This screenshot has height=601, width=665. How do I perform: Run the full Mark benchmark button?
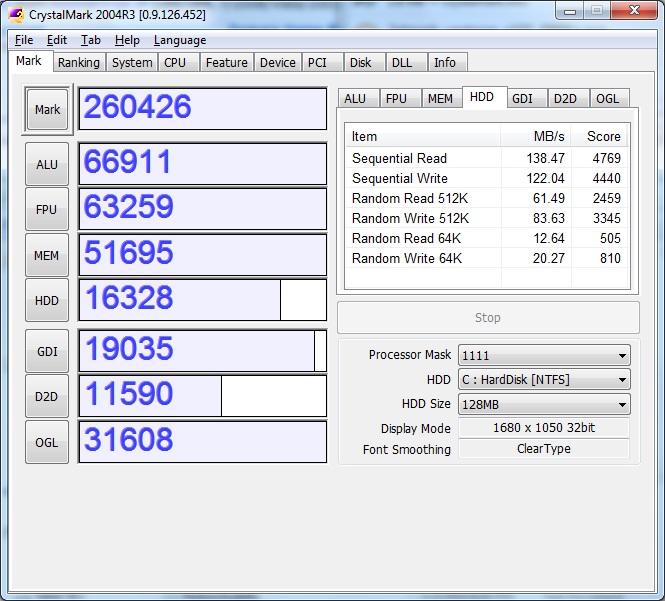coord(47,109)
